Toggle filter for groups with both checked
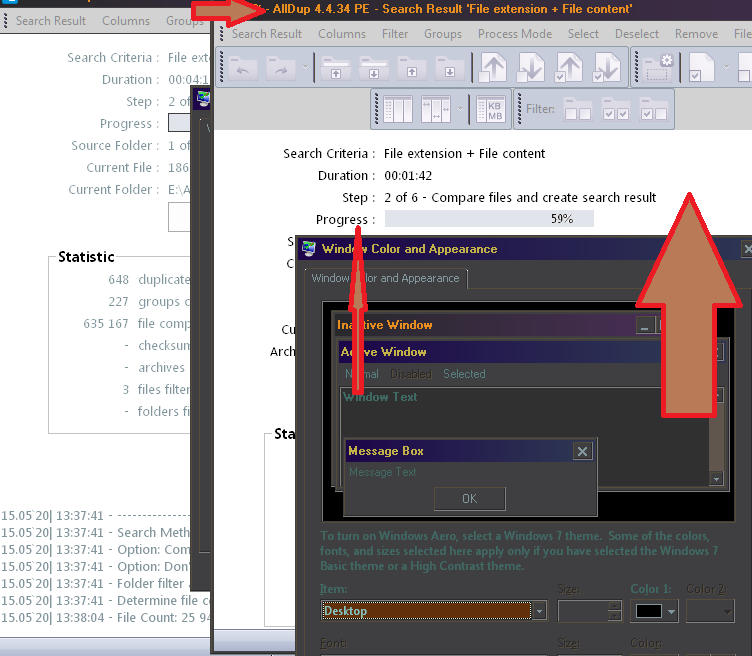The image size is (752, 656). 615,109
